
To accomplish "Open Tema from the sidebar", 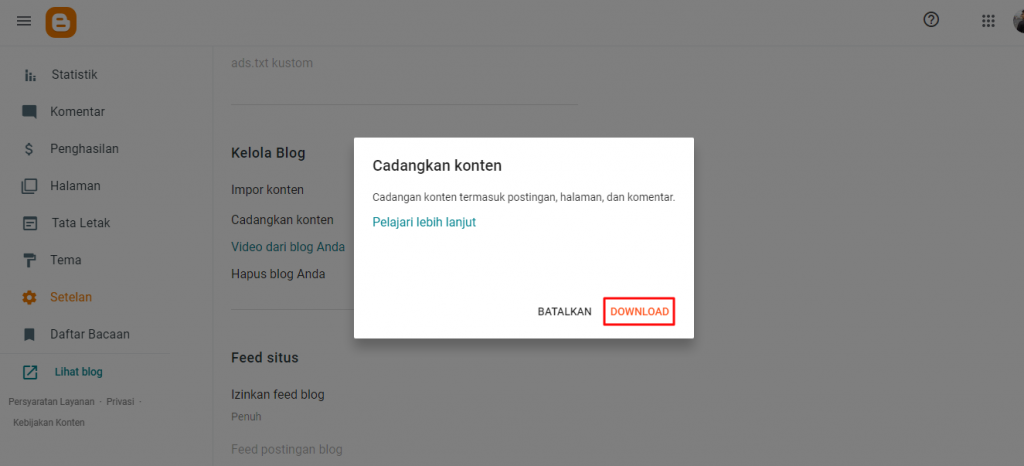I will [x=66, y=260].
